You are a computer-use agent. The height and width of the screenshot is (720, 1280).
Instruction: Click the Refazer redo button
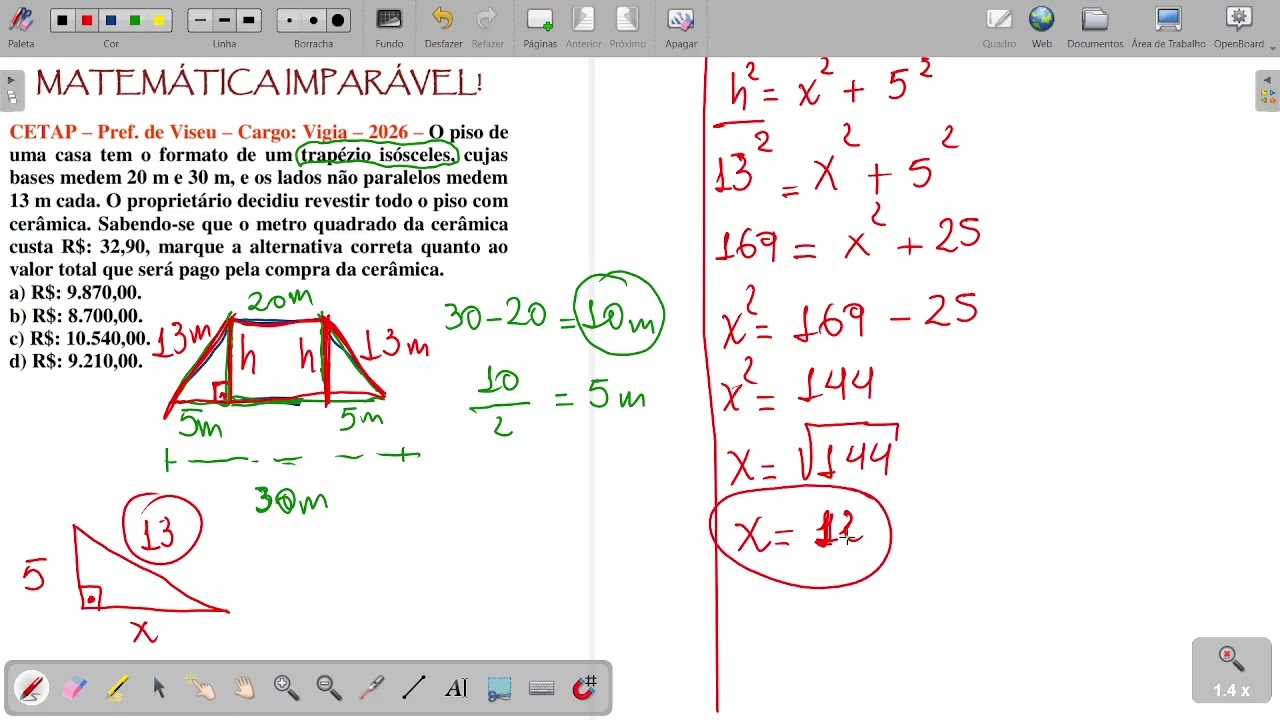pyautogui.click(x=487, y=27)
